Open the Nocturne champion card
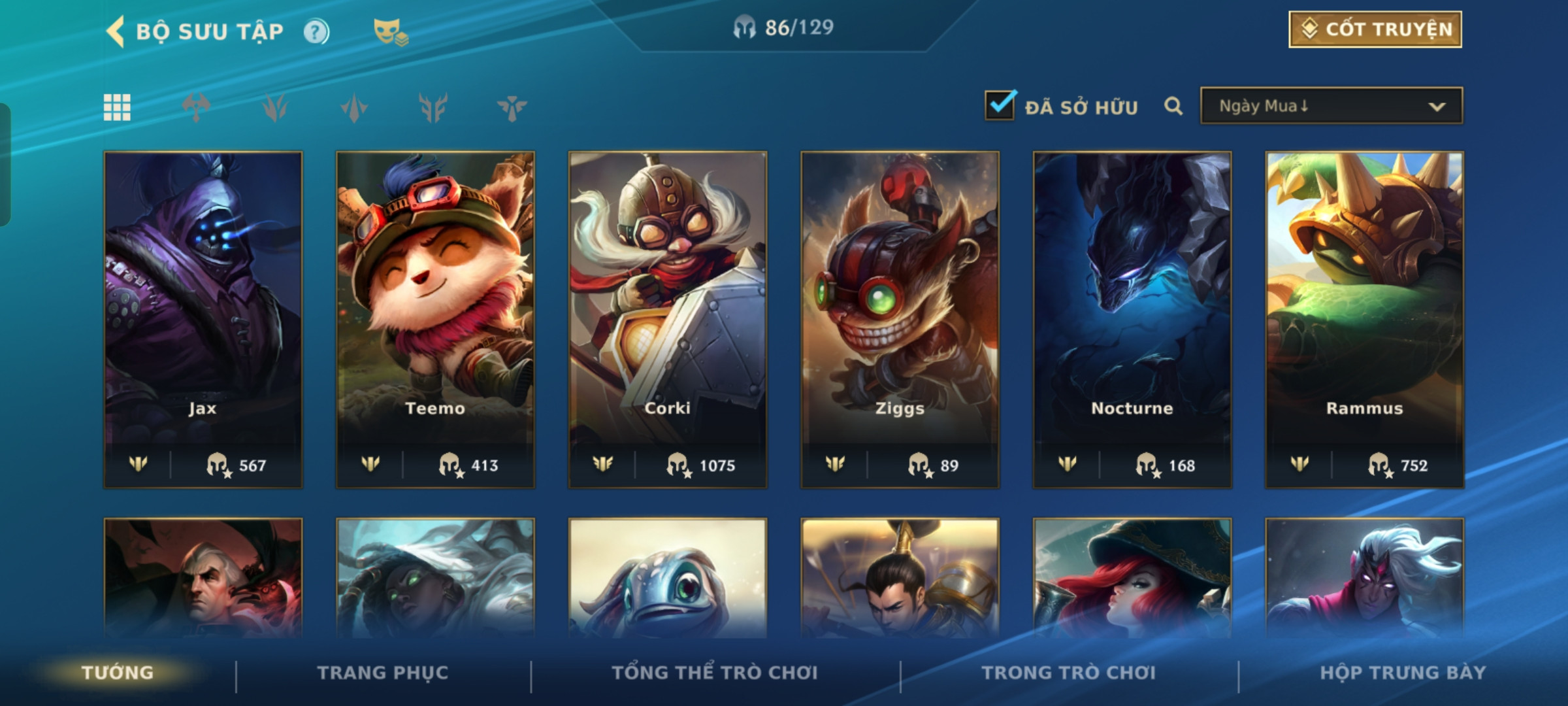Viewport: 1568px width, 706px height. [x=1132, y=320]
